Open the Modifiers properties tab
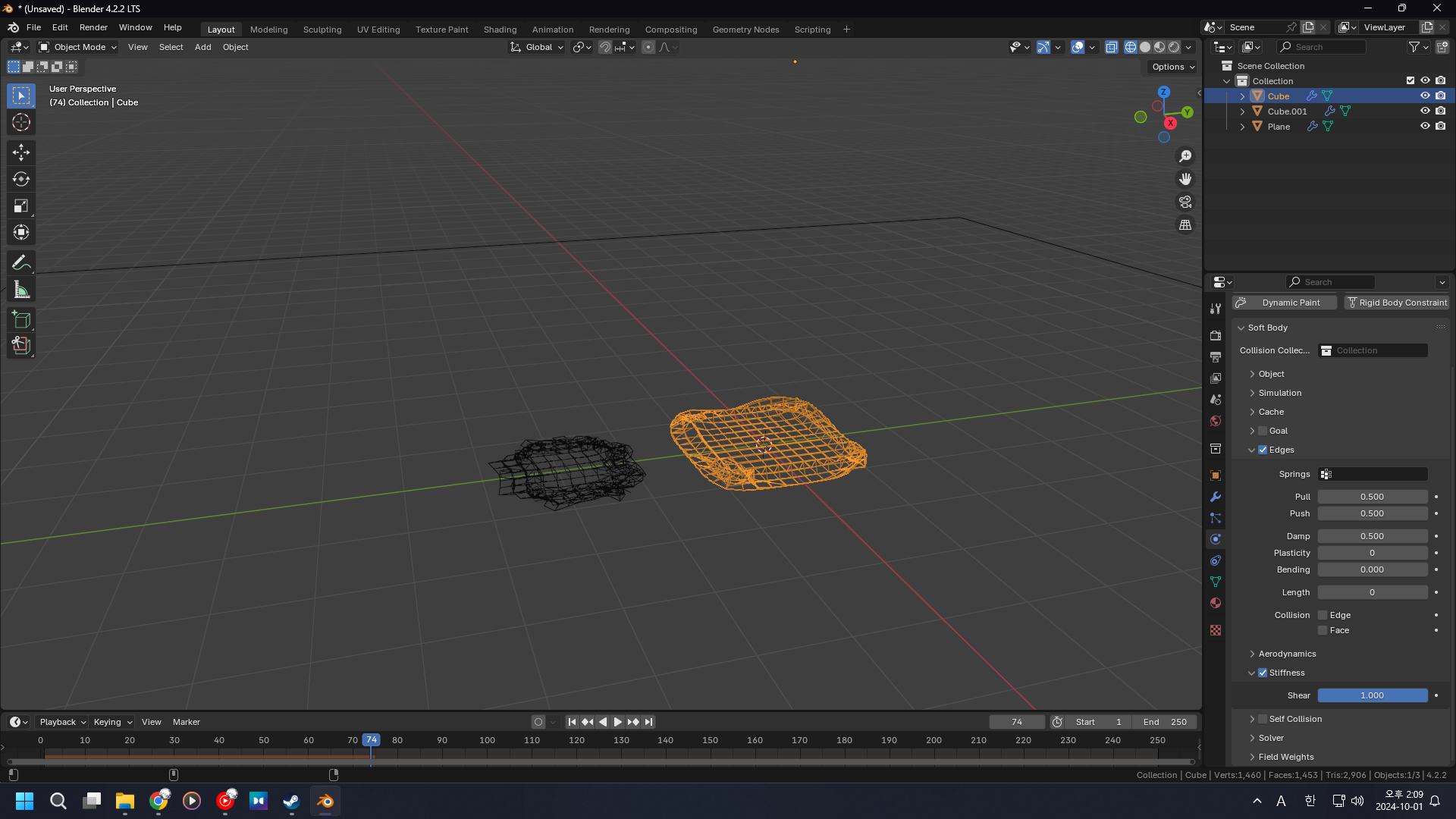Image resolution: width=1456 pixels, height=819 pixels. [1216, 497]
